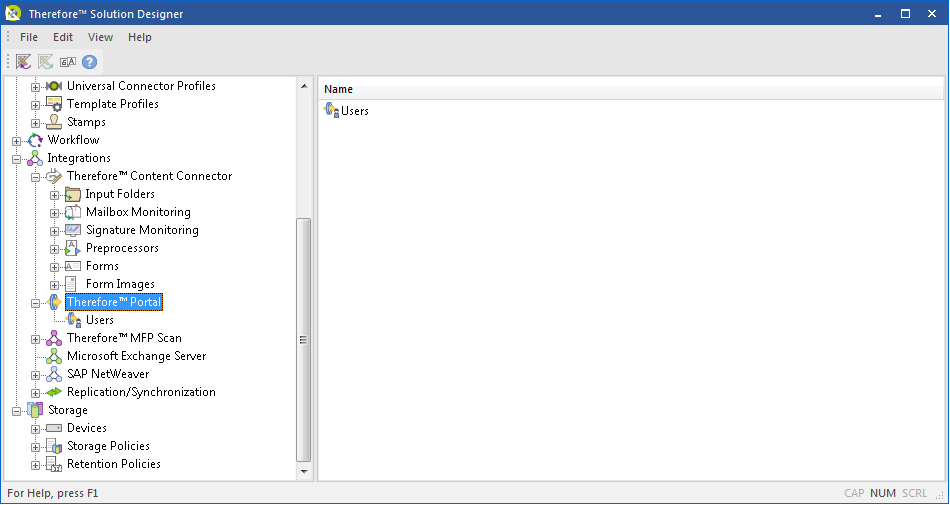This screenshot has height=505, width=950.
Task: Click the Storage icon in tree
Action: (35, 410)
